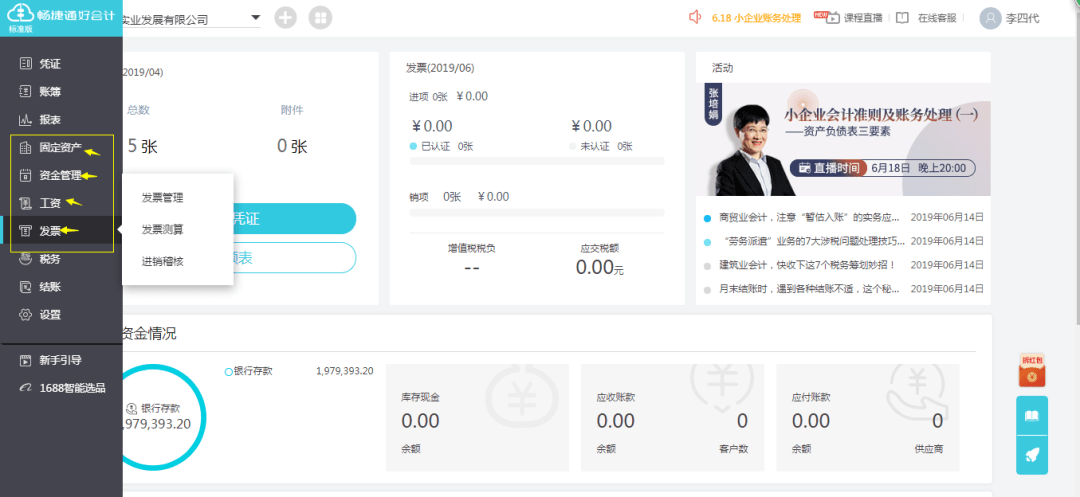Click the rocket icon on right edge

pyautogui.click(x=1032, y=455)
